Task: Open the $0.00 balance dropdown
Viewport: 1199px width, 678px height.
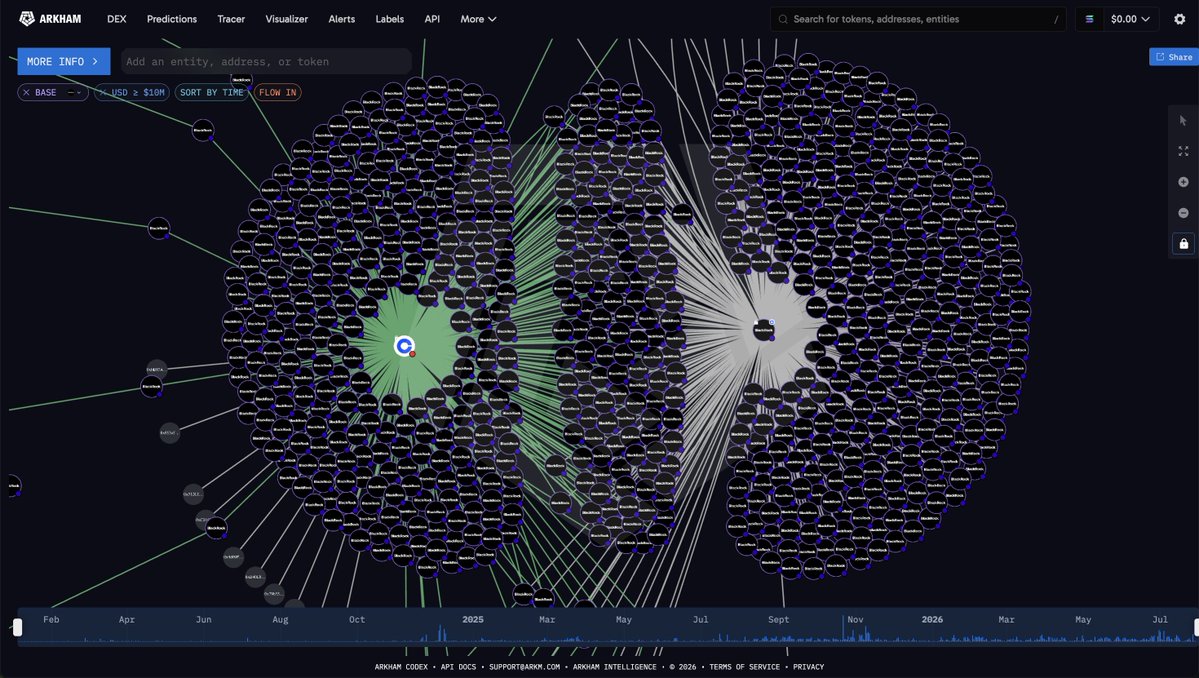Action: click(1130, 19)
